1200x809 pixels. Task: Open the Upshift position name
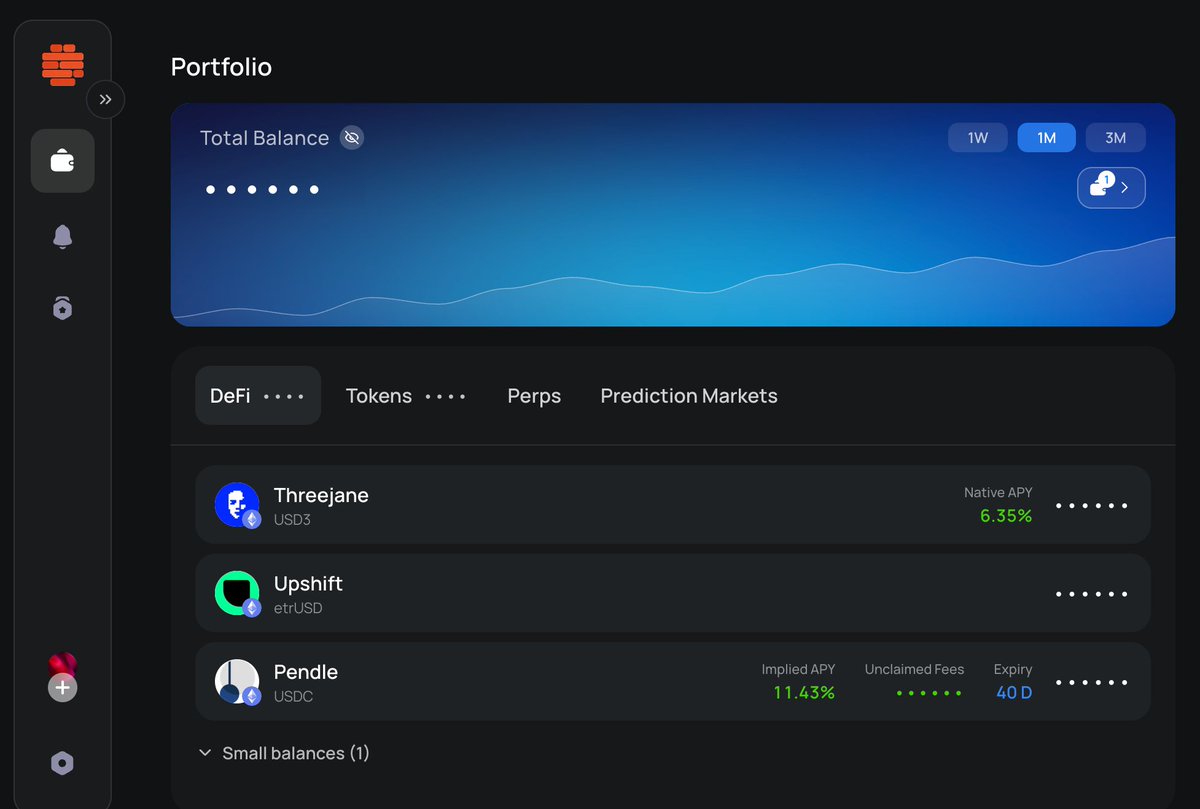tap(308, 583)
